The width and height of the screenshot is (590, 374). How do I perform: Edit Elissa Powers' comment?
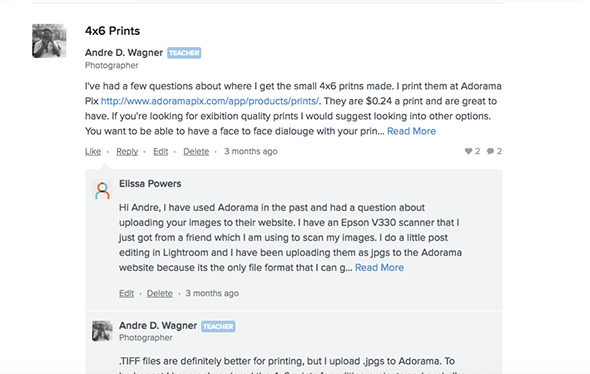click(126, 293)
